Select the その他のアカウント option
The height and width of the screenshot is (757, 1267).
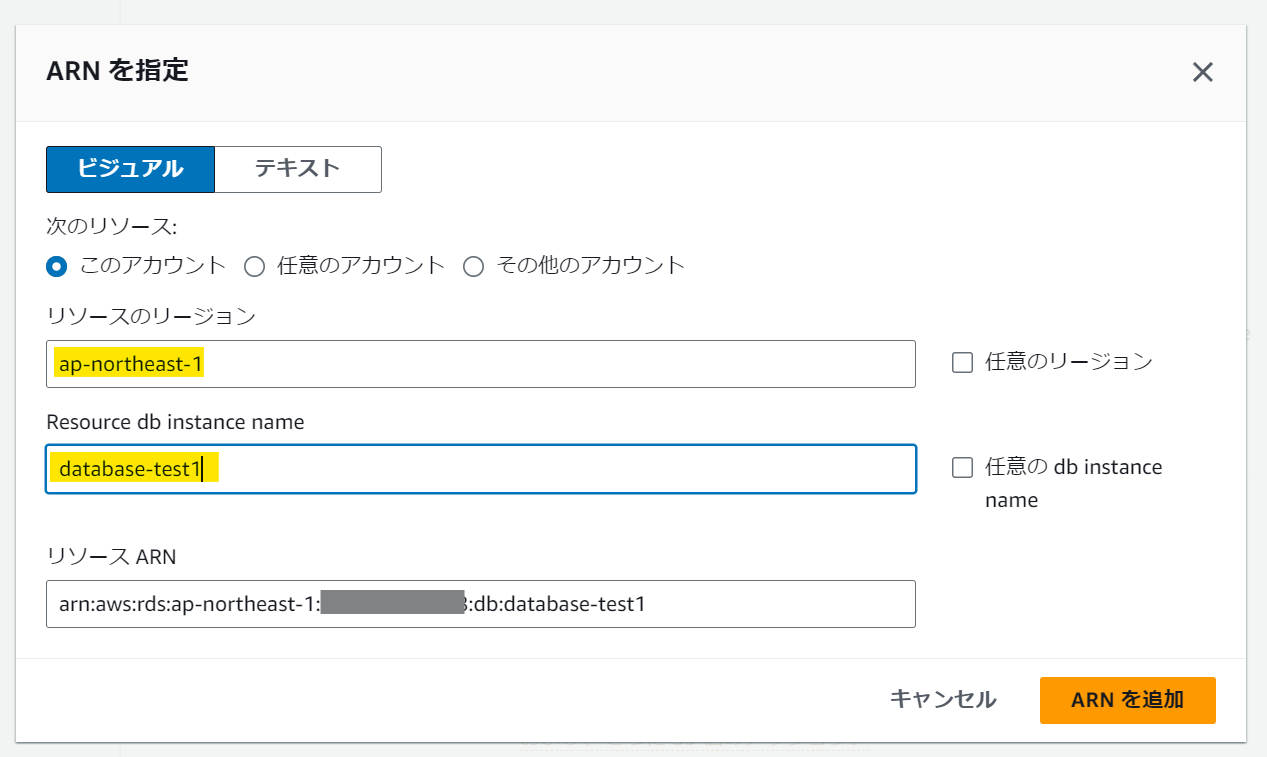[x=473, y=265]
